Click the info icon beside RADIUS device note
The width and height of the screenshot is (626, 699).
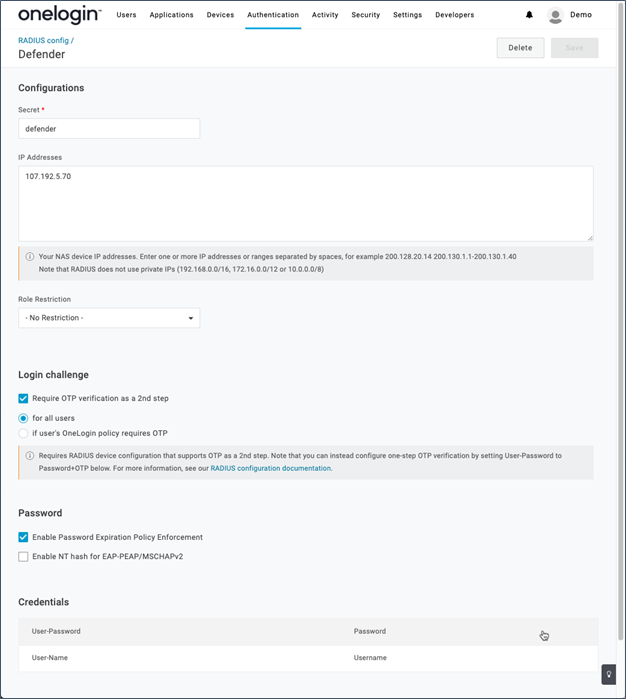coord(30,456)
